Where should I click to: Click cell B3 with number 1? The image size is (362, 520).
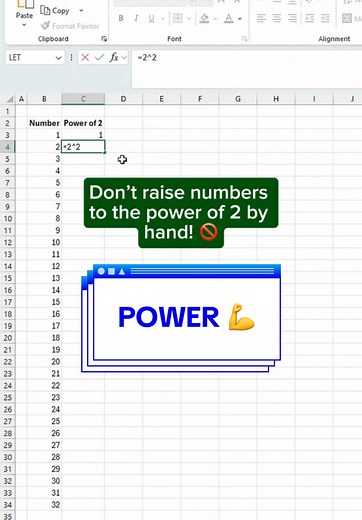point(44,135)
